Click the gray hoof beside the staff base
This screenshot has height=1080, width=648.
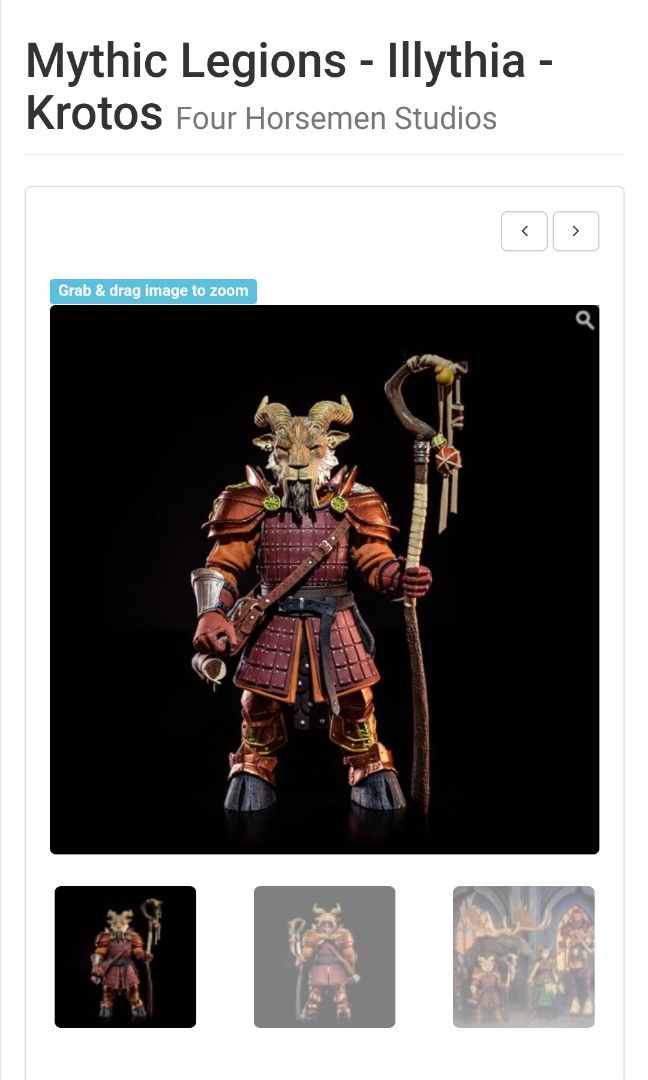coord(377,791)
